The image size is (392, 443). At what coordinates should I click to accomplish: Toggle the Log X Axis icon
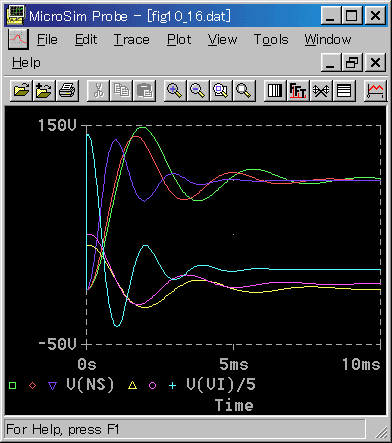[275, 90]
